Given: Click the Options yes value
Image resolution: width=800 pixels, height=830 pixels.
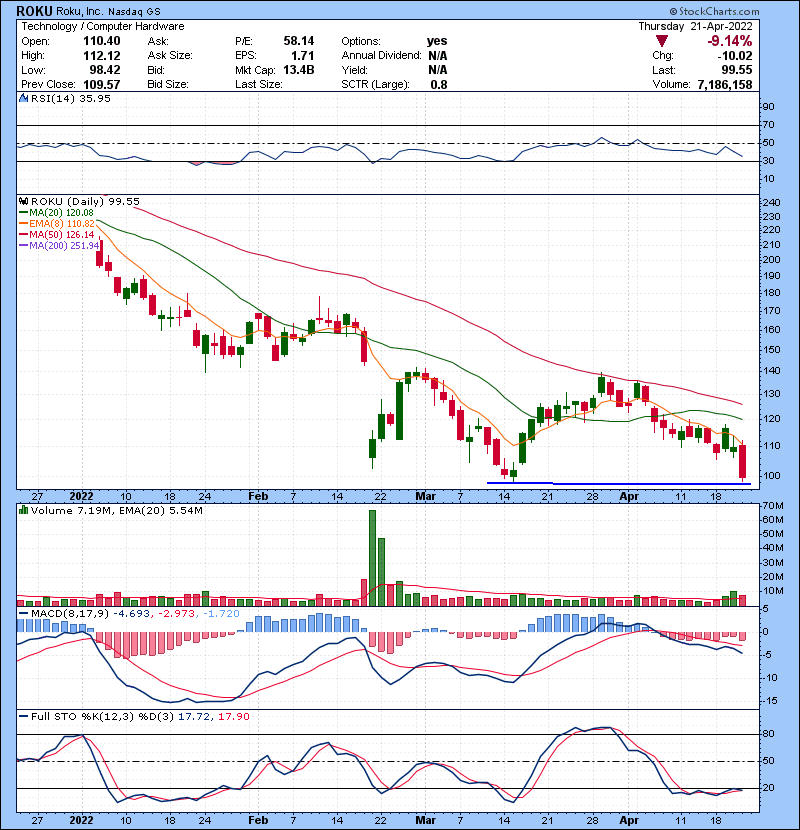Looking at the screenshot, I should (x=437, y=41).
